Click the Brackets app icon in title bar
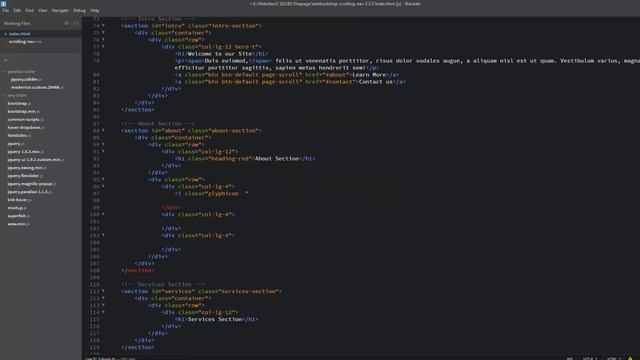This screenshot has width=640, height=360. tap(4, 4)
